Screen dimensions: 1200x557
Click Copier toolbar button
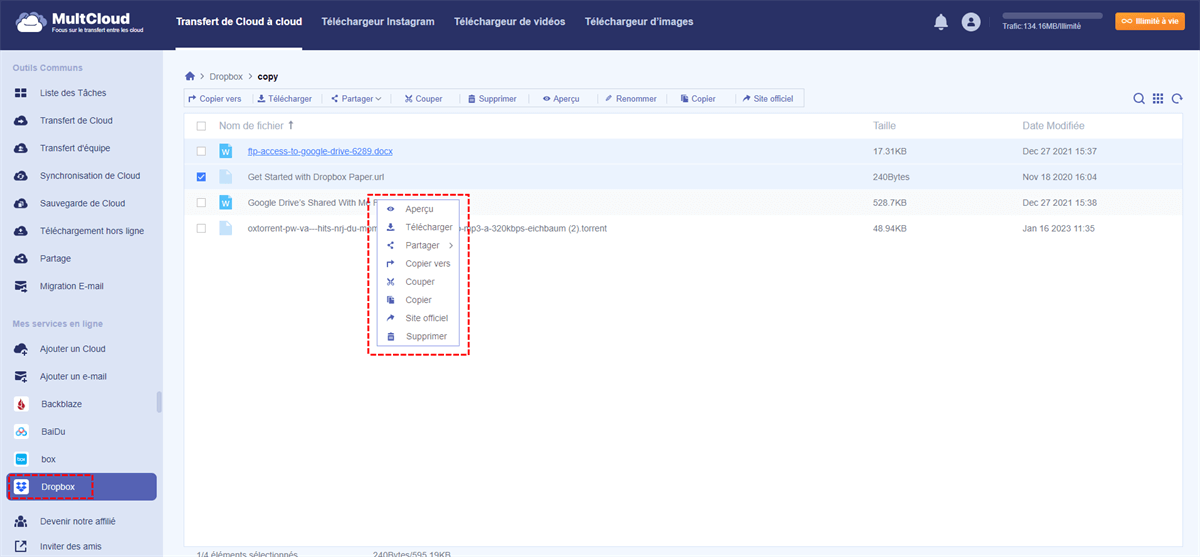point(698,99)
